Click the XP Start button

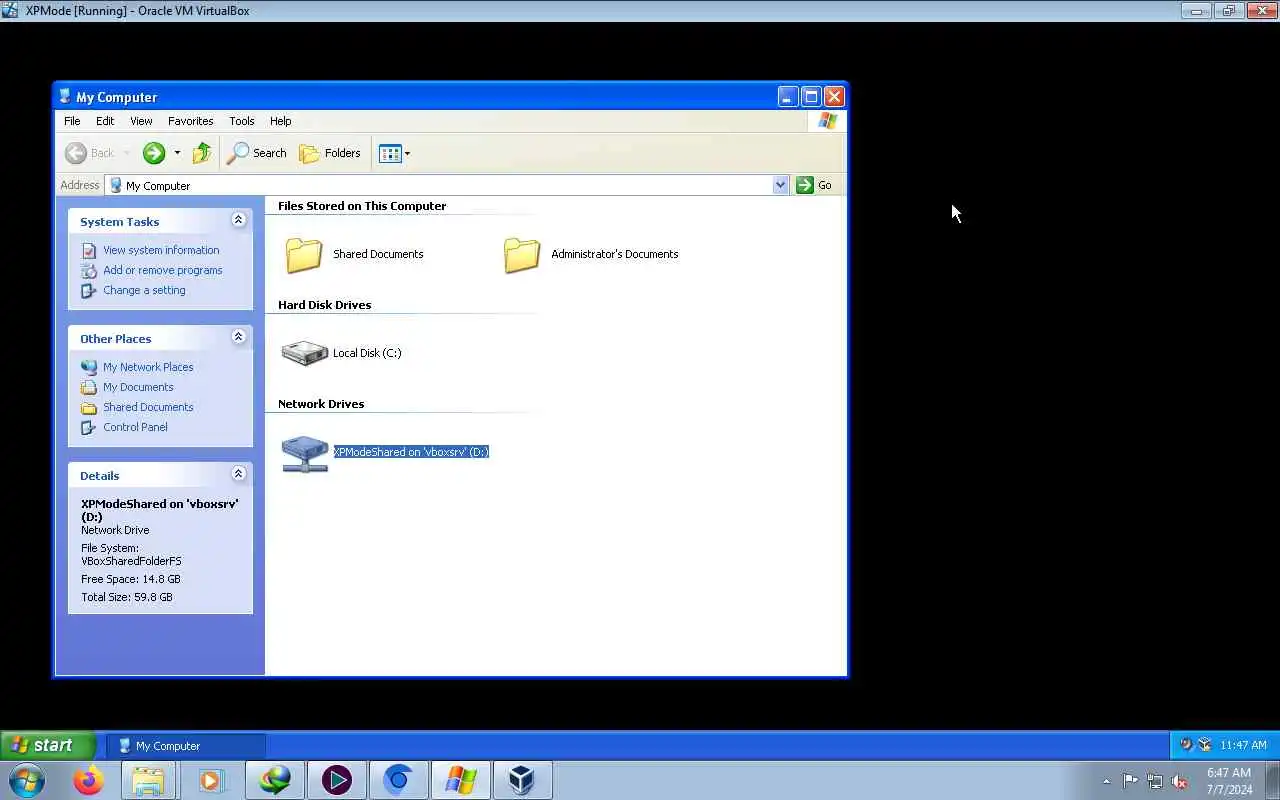49,745
